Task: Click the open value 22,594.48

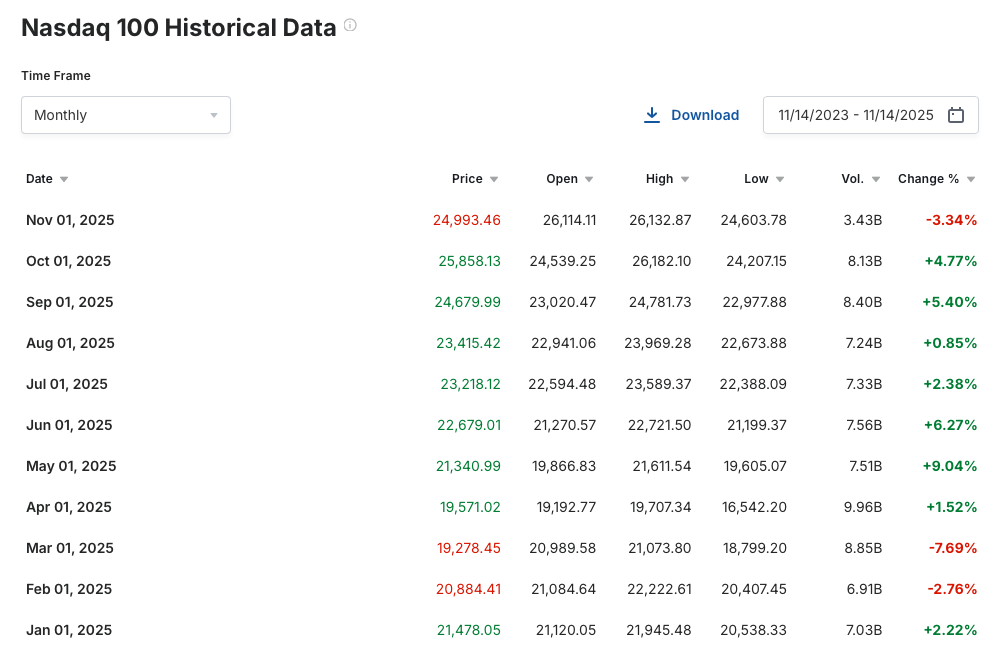Action: point(562,384)
